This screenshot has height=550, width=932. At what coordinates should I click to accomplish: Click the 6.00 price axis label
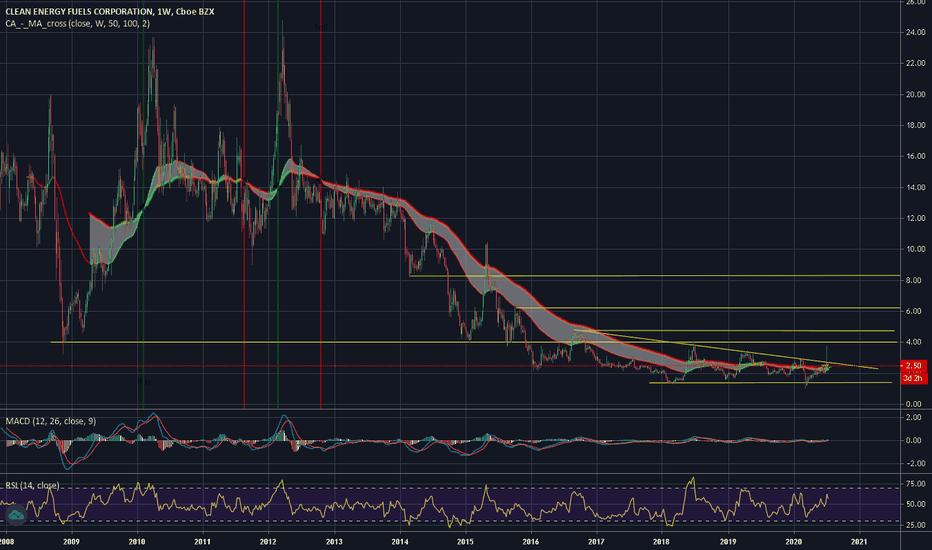(x=914, y=312)
